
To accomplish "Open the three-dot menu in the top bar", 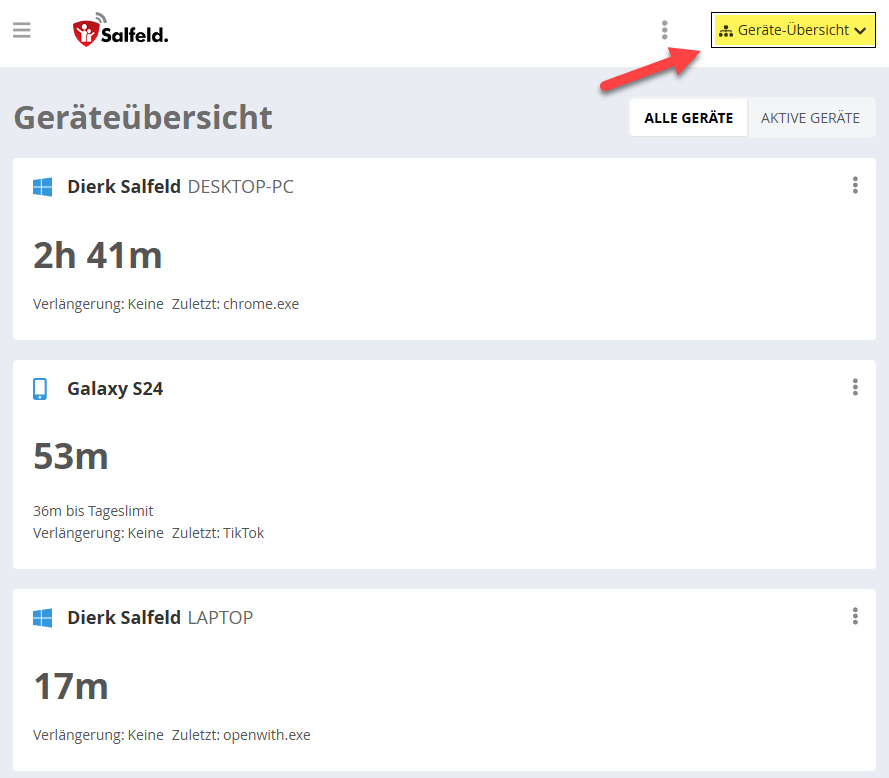I will pyautogui.click(x=664, y=30).
